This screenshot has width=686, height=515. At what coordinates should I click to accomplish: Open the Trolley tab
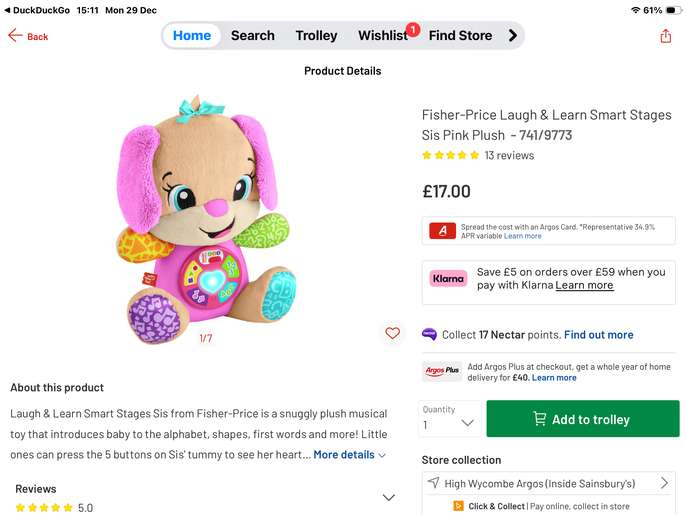[316, 36]
